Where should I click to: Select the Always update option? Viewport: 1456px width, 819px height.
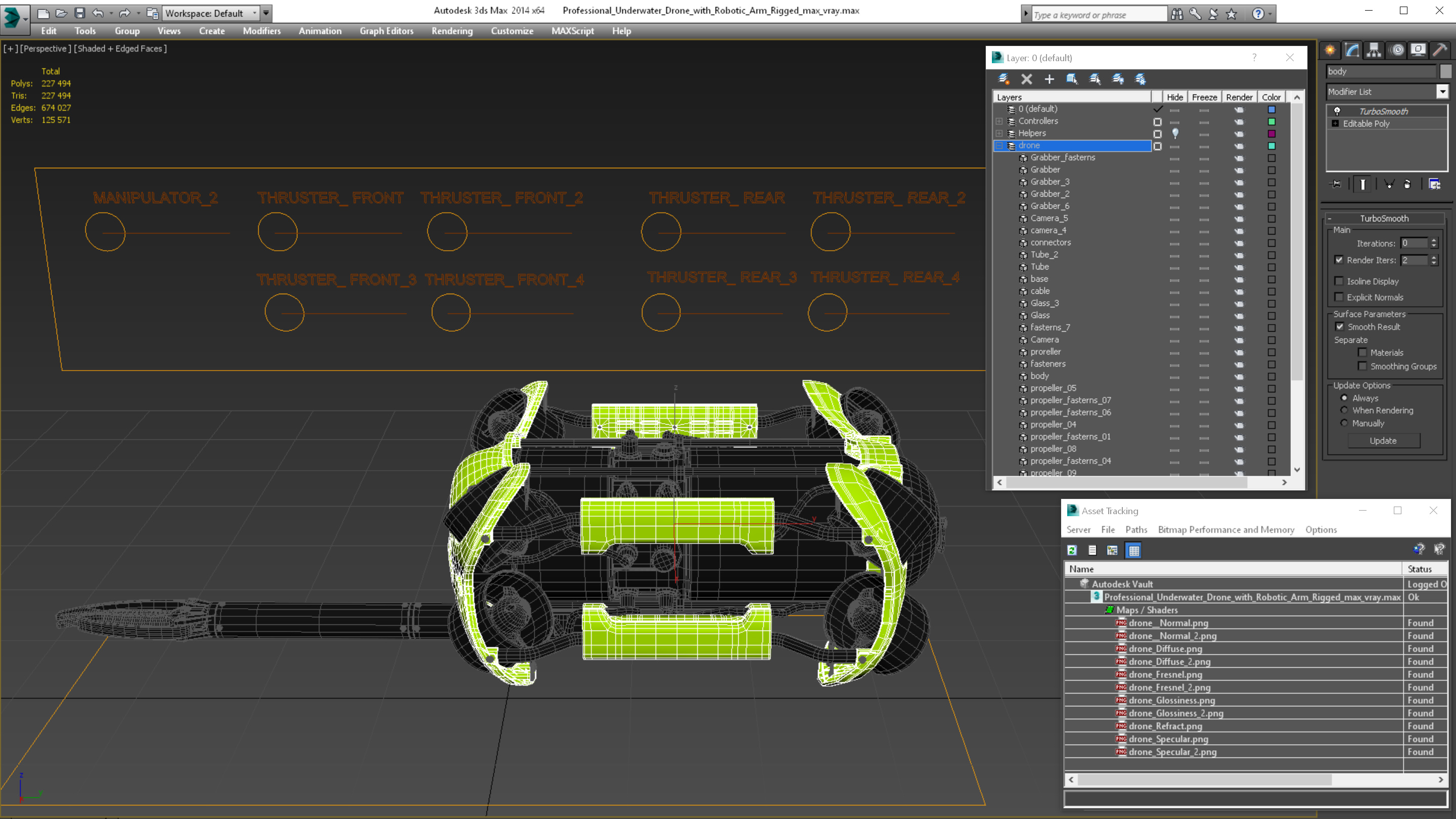coord(1344,398)
